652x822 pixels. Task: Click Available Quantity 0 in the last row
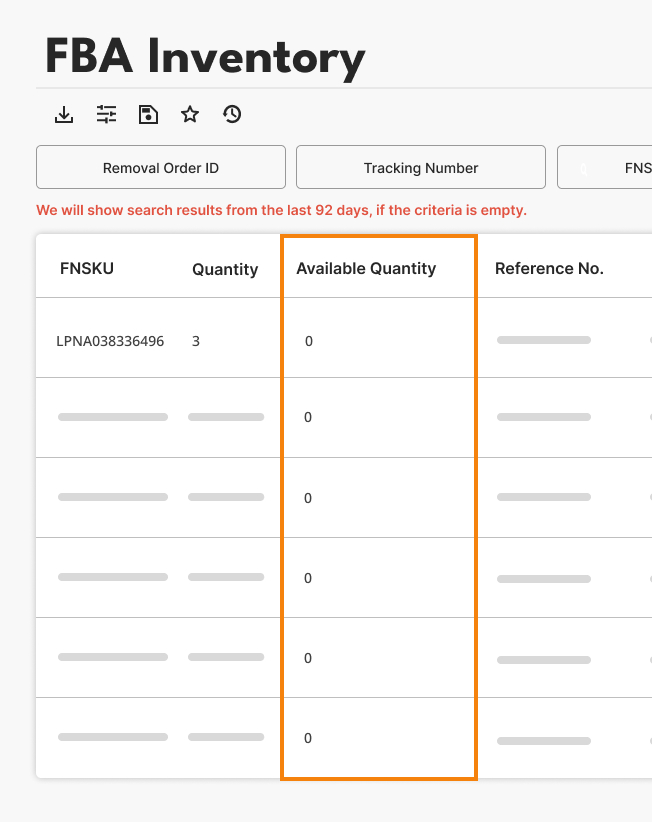click(308, 738)
